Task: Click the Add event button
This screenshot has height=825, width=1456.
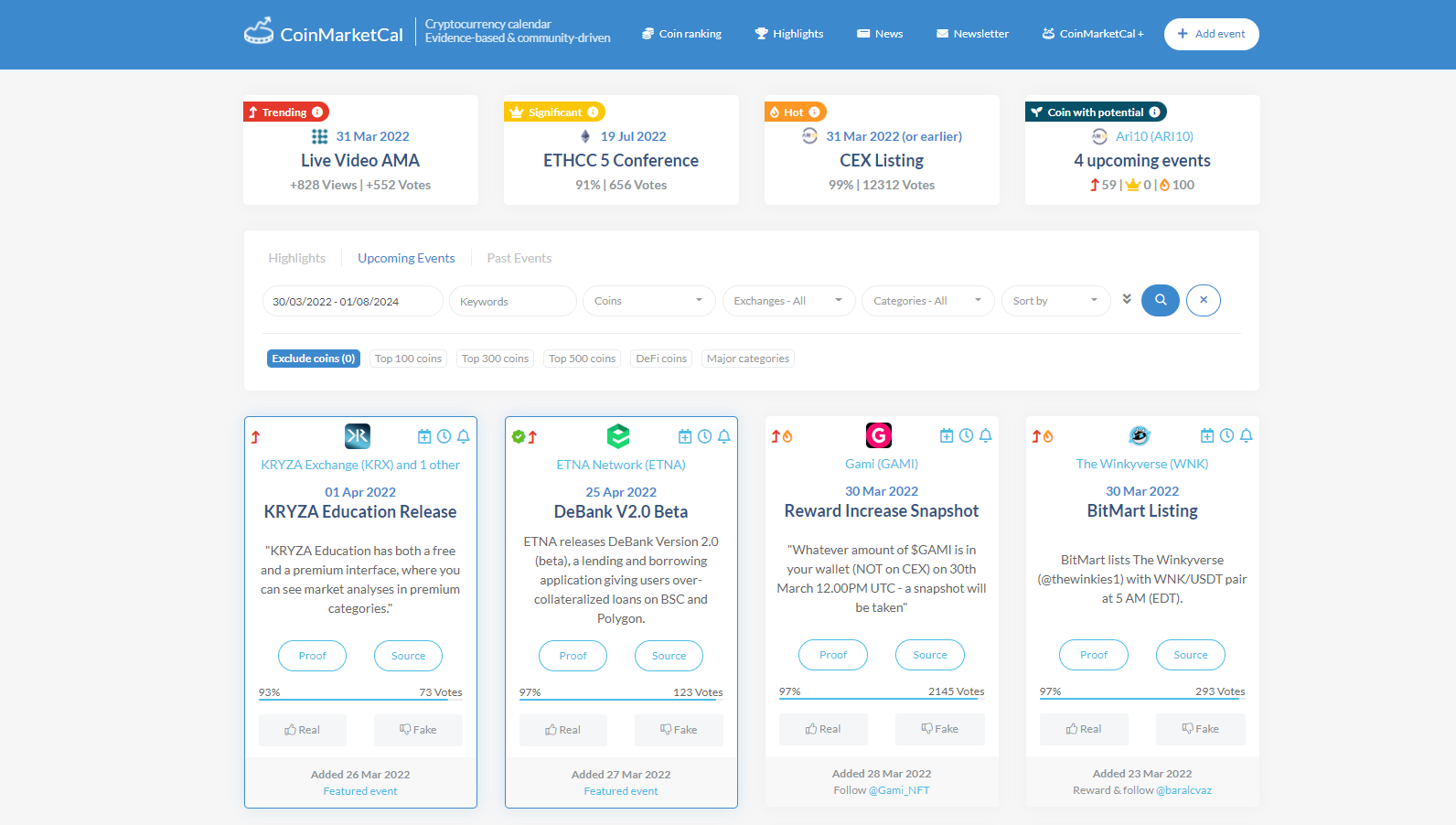Action: [x=1211, y=34]
